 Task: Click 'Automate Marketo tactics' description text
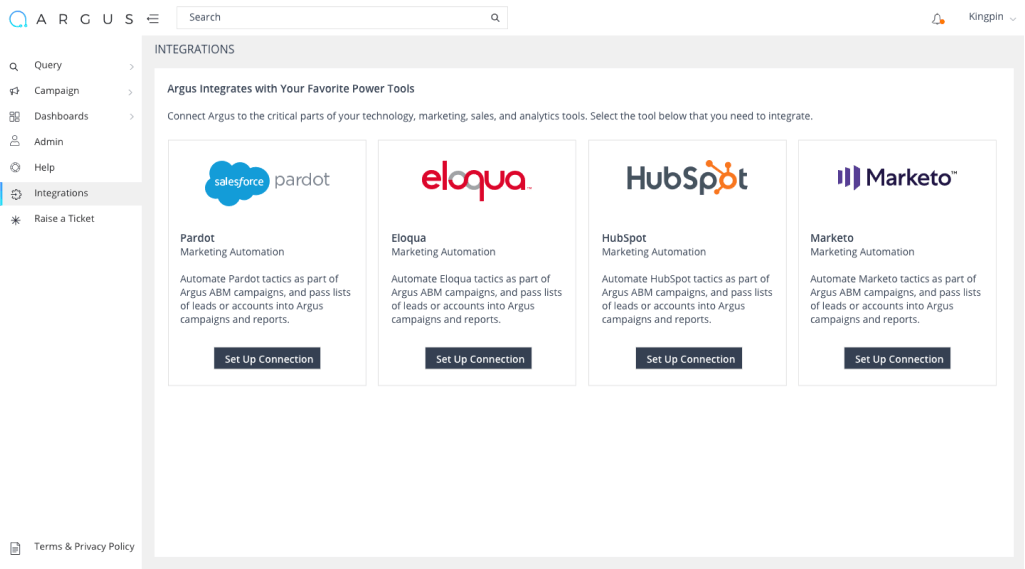[x=896, y=299]
